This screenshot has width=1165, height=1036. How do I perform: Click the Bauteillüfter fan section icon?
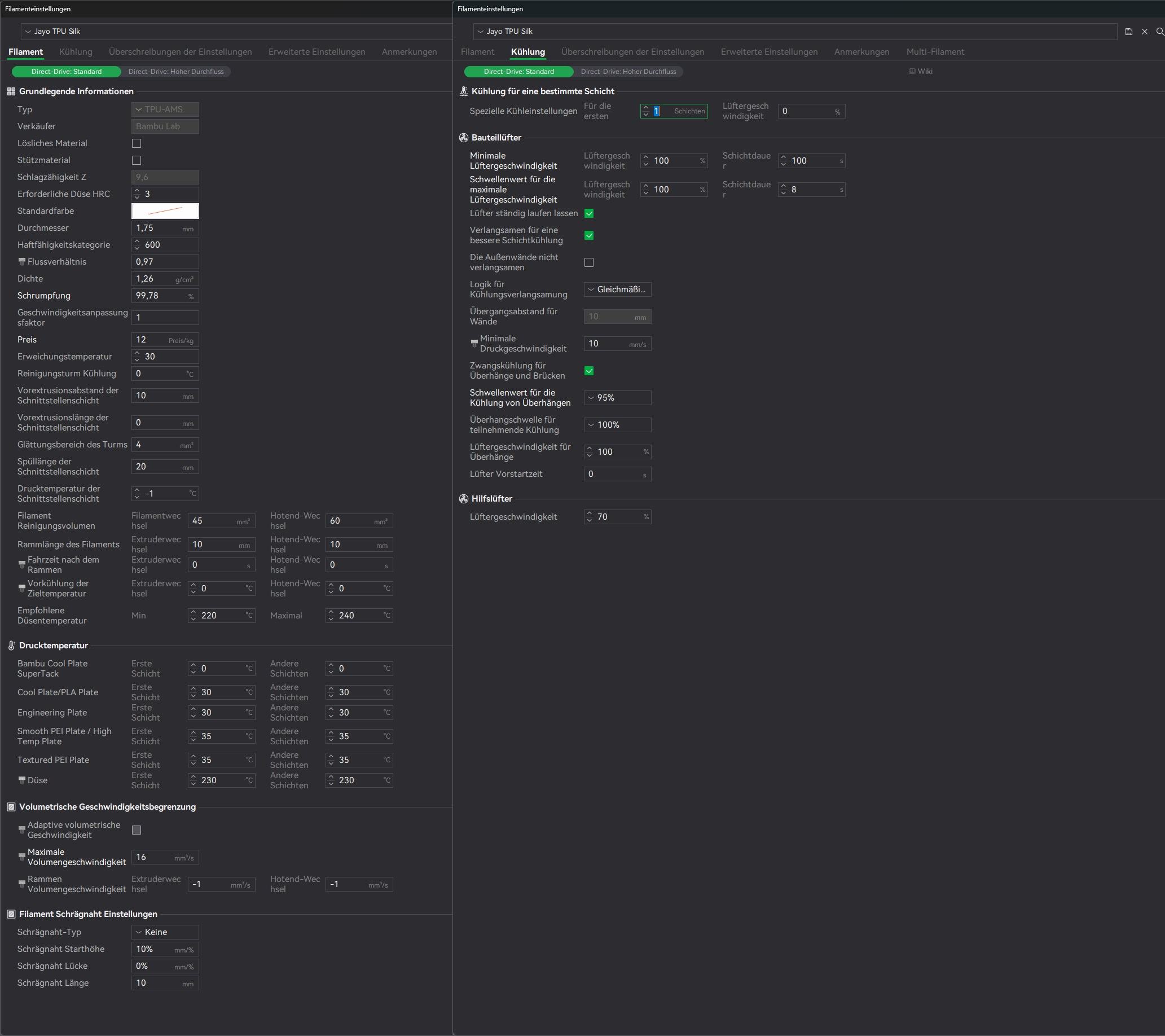click(463, 138)
